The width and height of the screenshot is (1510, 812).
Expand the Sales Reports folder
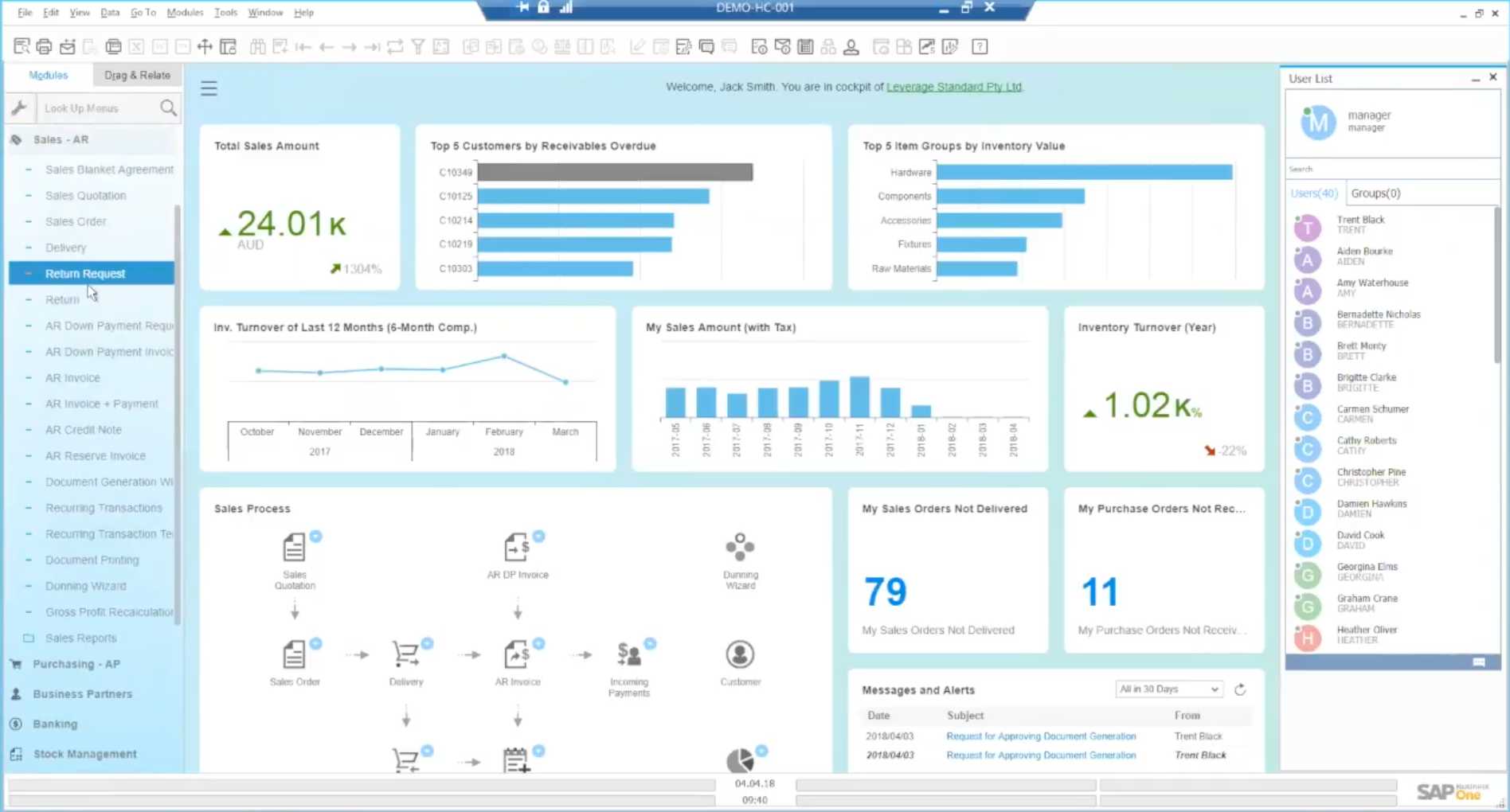tap(80, 638)
